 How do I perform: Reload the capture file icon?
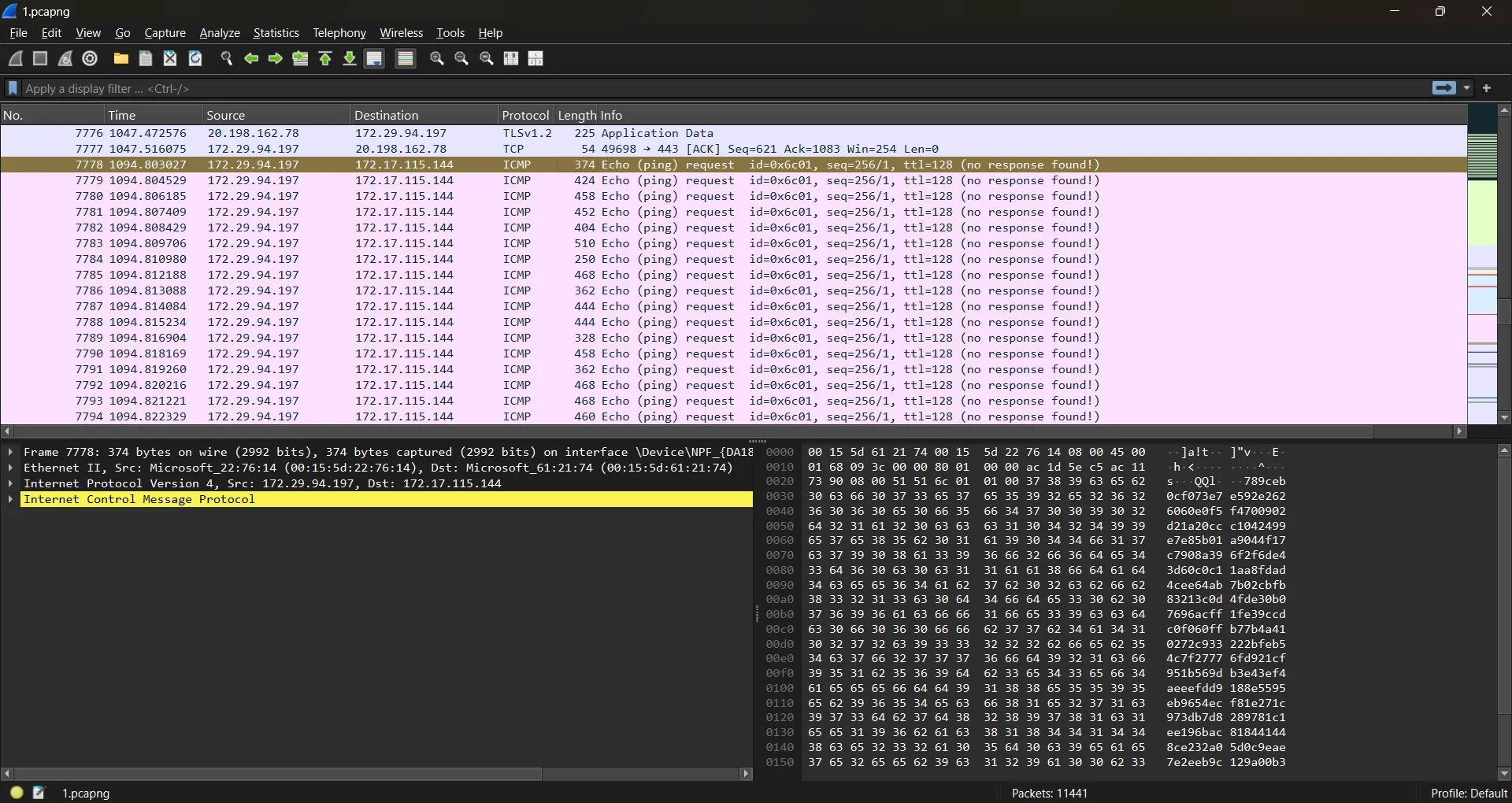pyautogui.click(x=195, y=58)
